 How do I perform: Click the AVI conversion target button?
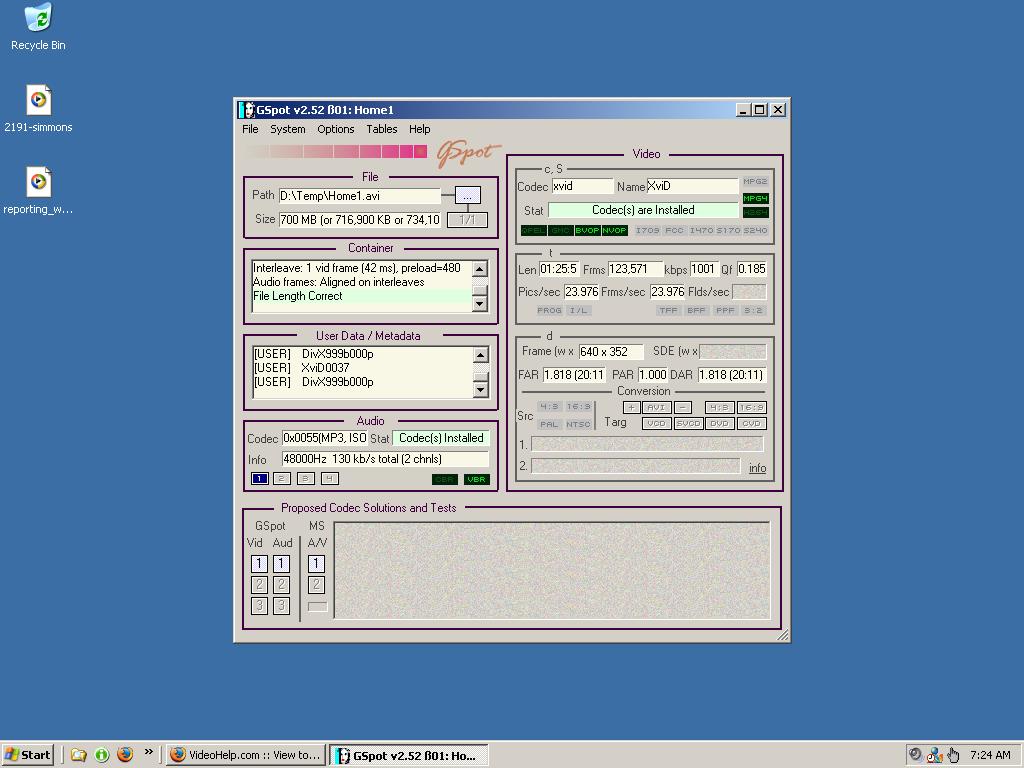pyautogui.click(x=656, y=408)
